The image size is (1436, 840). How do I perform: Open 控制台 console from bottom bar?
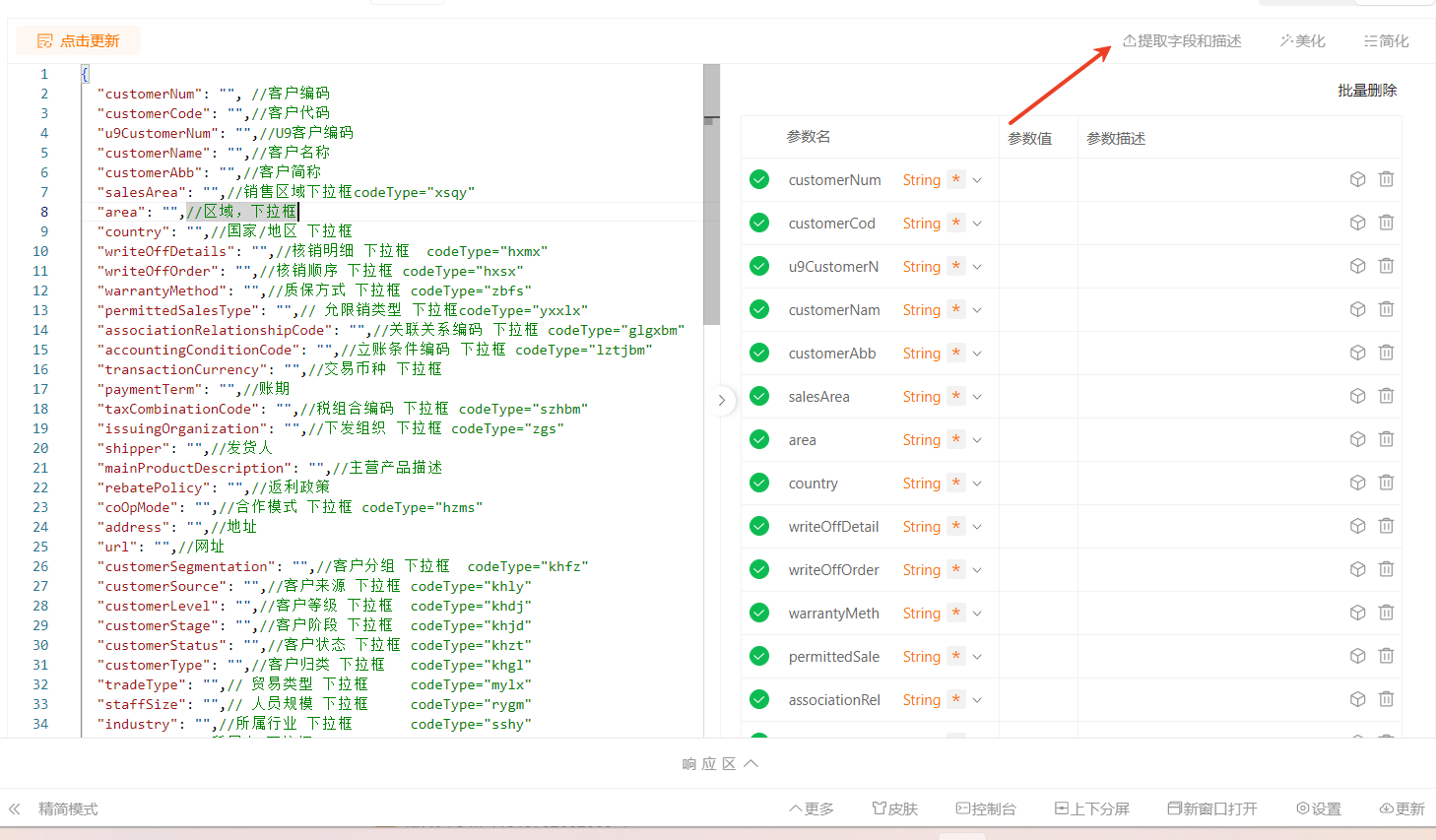[986, 809]
